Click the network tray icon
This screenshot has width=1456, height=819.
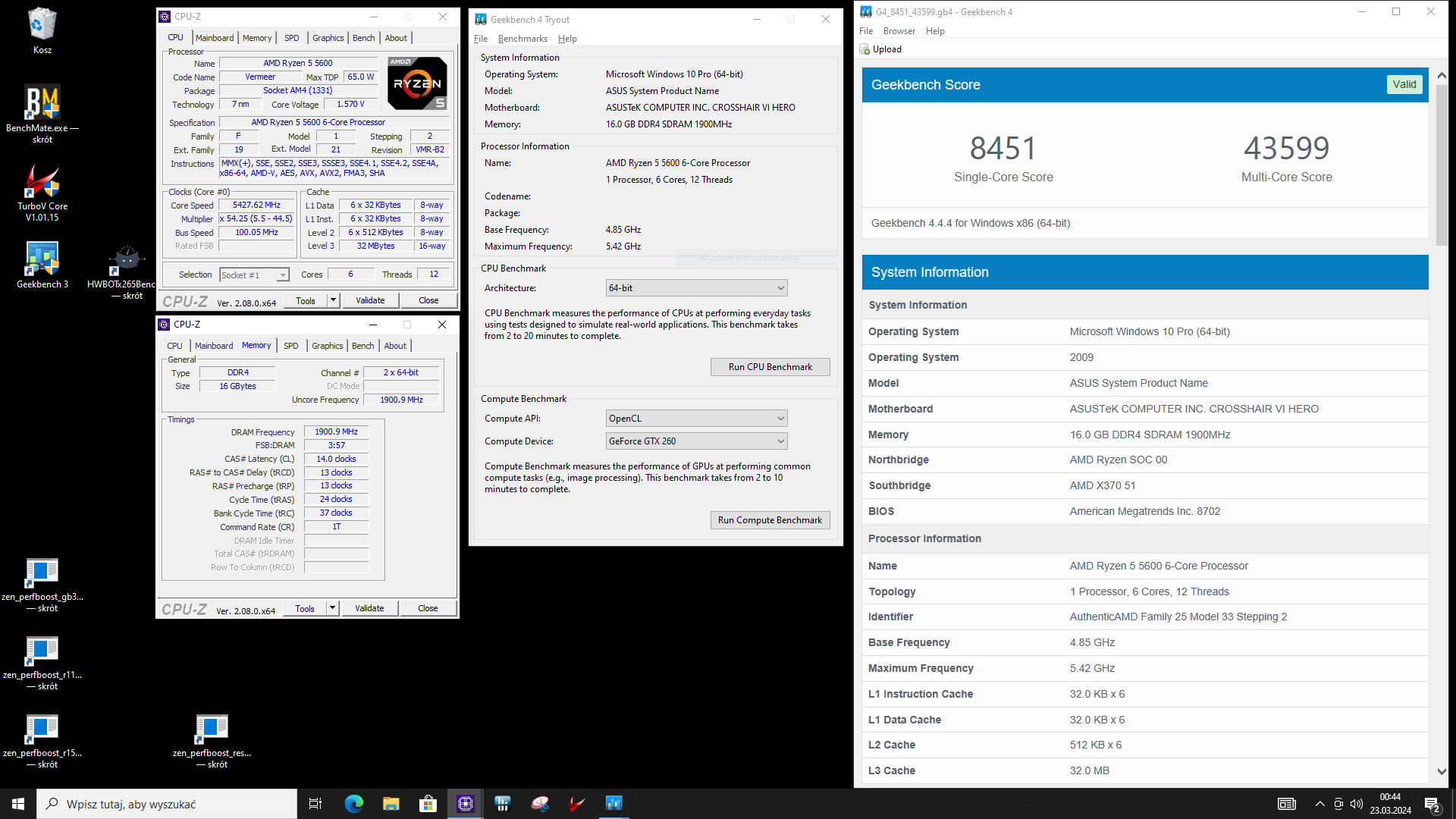tap(1338, 804)
